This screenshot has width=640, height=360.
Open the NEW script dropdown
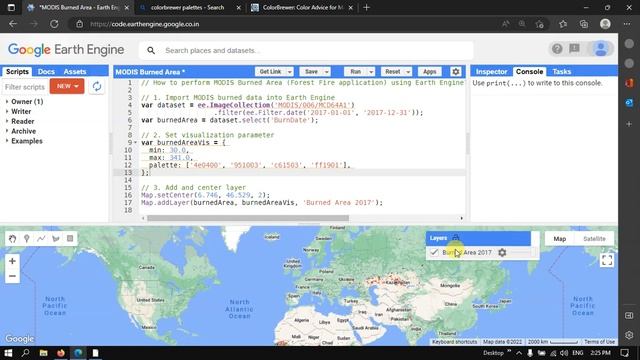pyautogui.click(x=67, y=86)
